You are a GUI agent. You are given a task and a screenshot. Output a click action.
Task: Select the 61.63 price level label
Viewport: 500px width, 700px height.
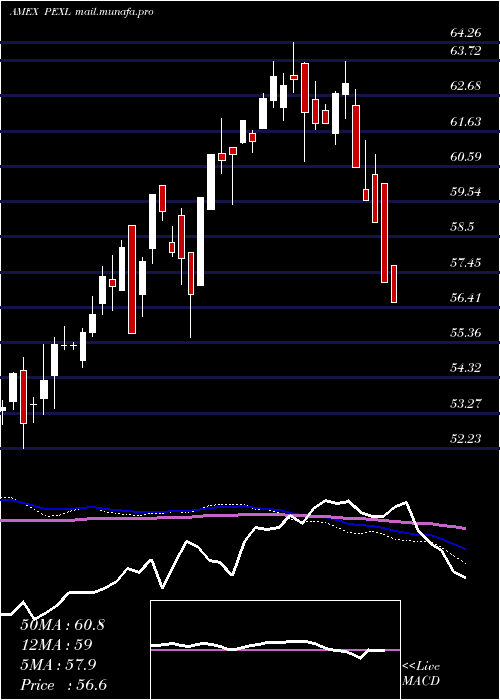[466, 121]
